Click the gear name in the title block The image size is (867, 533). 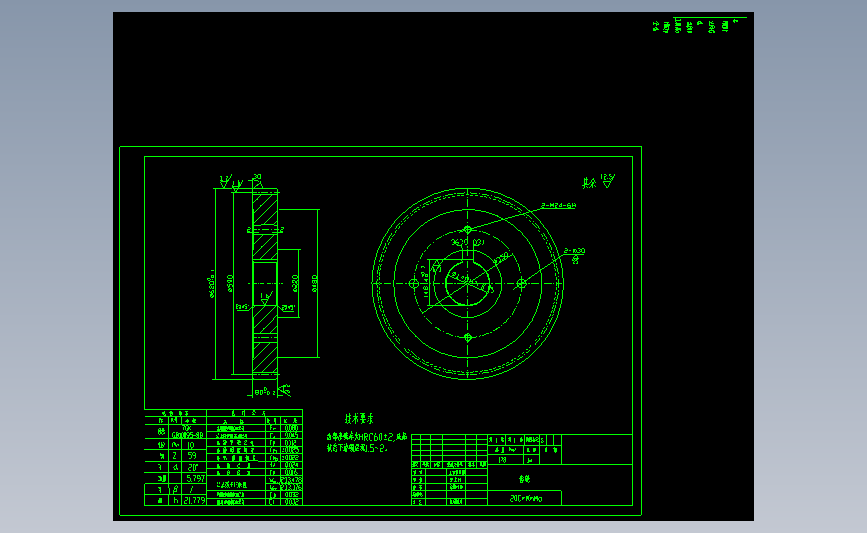click(x=524, y=479)
